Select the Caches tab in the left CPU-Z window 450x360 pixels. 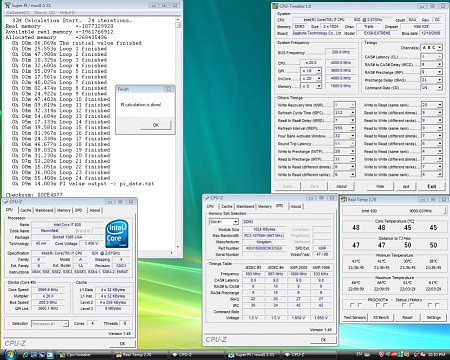click(x=26, y=210)
